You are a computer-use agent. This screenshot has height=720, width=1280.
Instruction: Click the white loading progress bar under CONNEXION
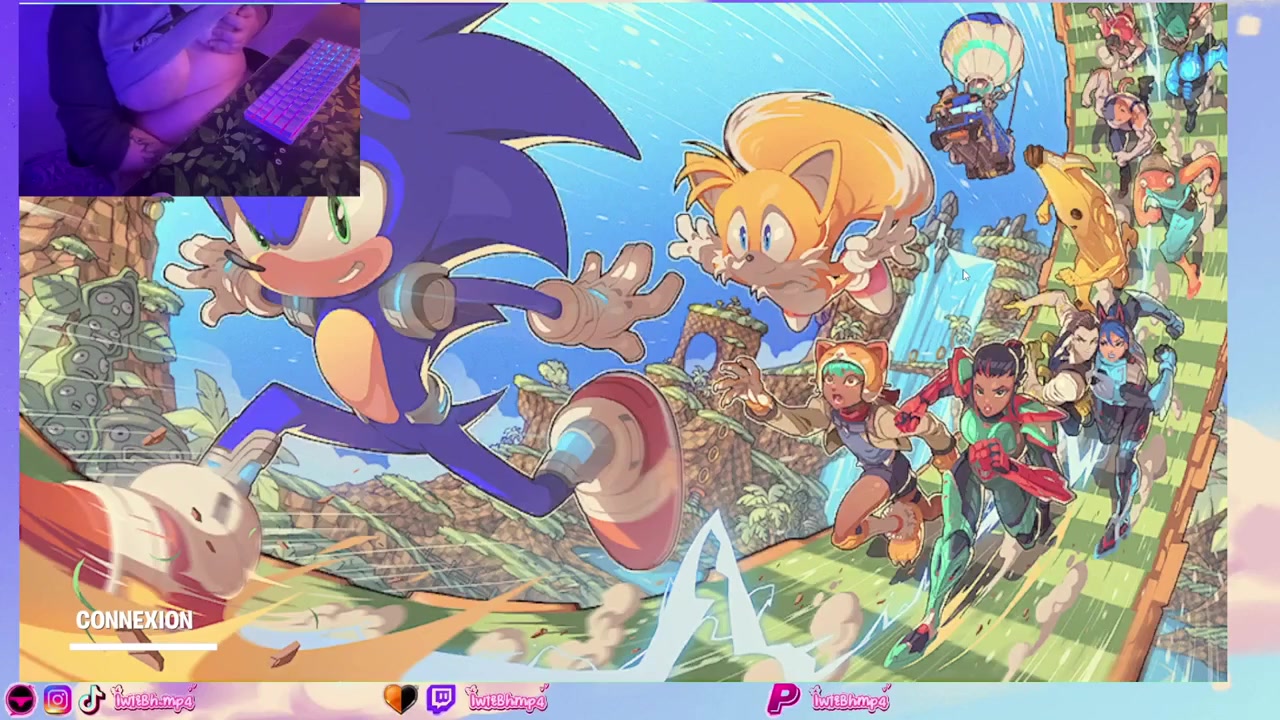[x=143, y=646]
